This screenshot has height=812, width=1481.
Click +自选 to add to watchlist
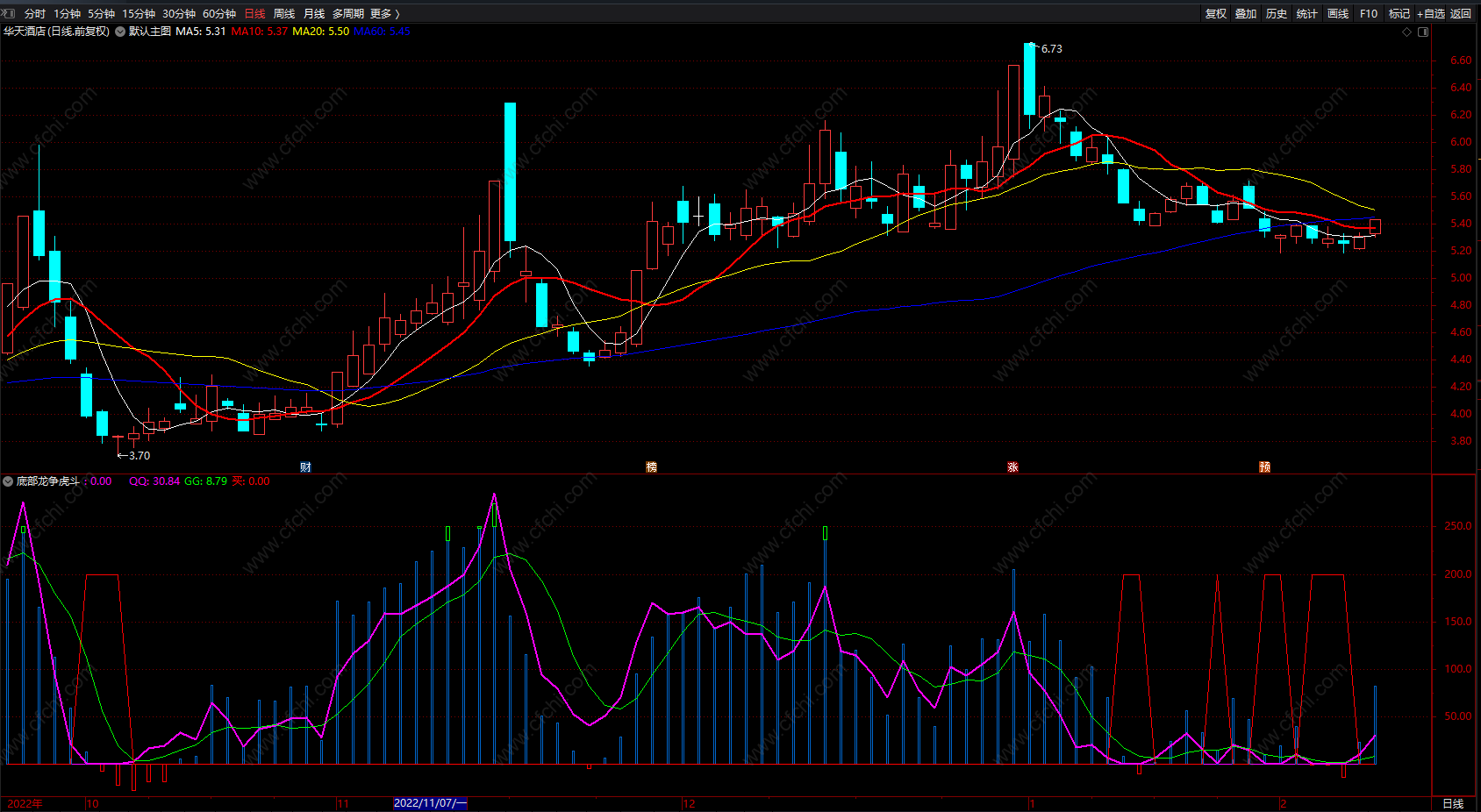point(1430,13)
